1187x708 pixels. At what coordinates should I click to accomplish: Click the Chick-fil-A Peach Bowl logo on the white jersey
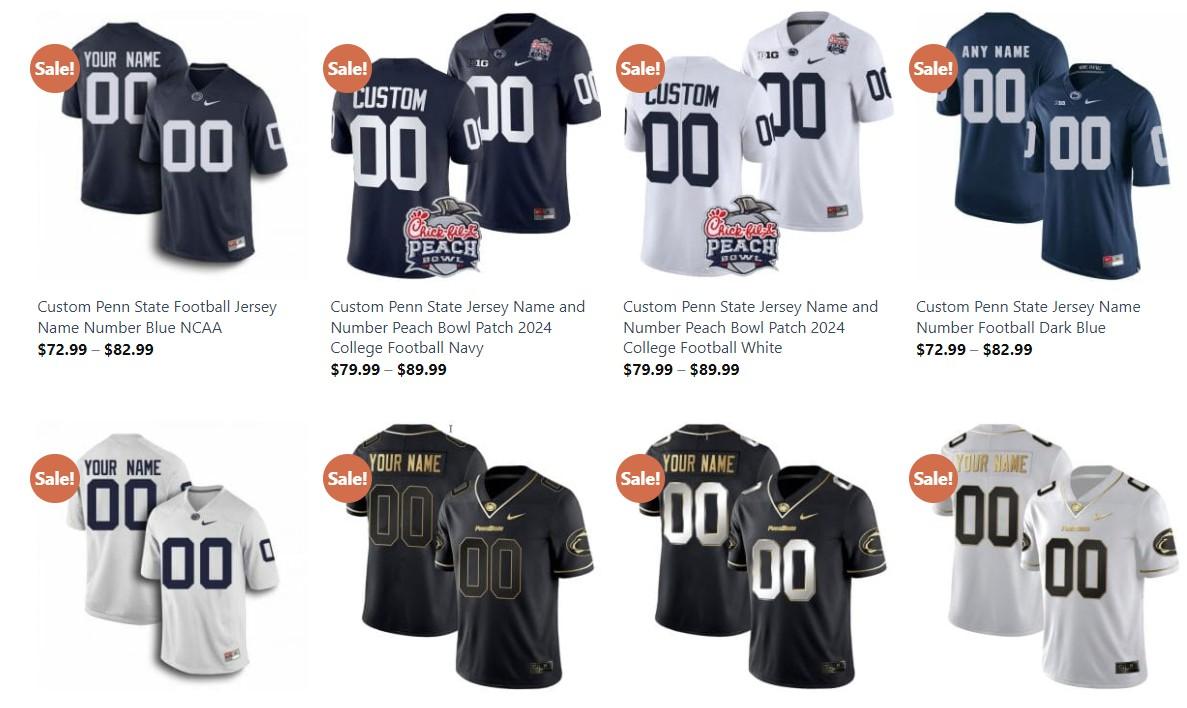[742, 236]
